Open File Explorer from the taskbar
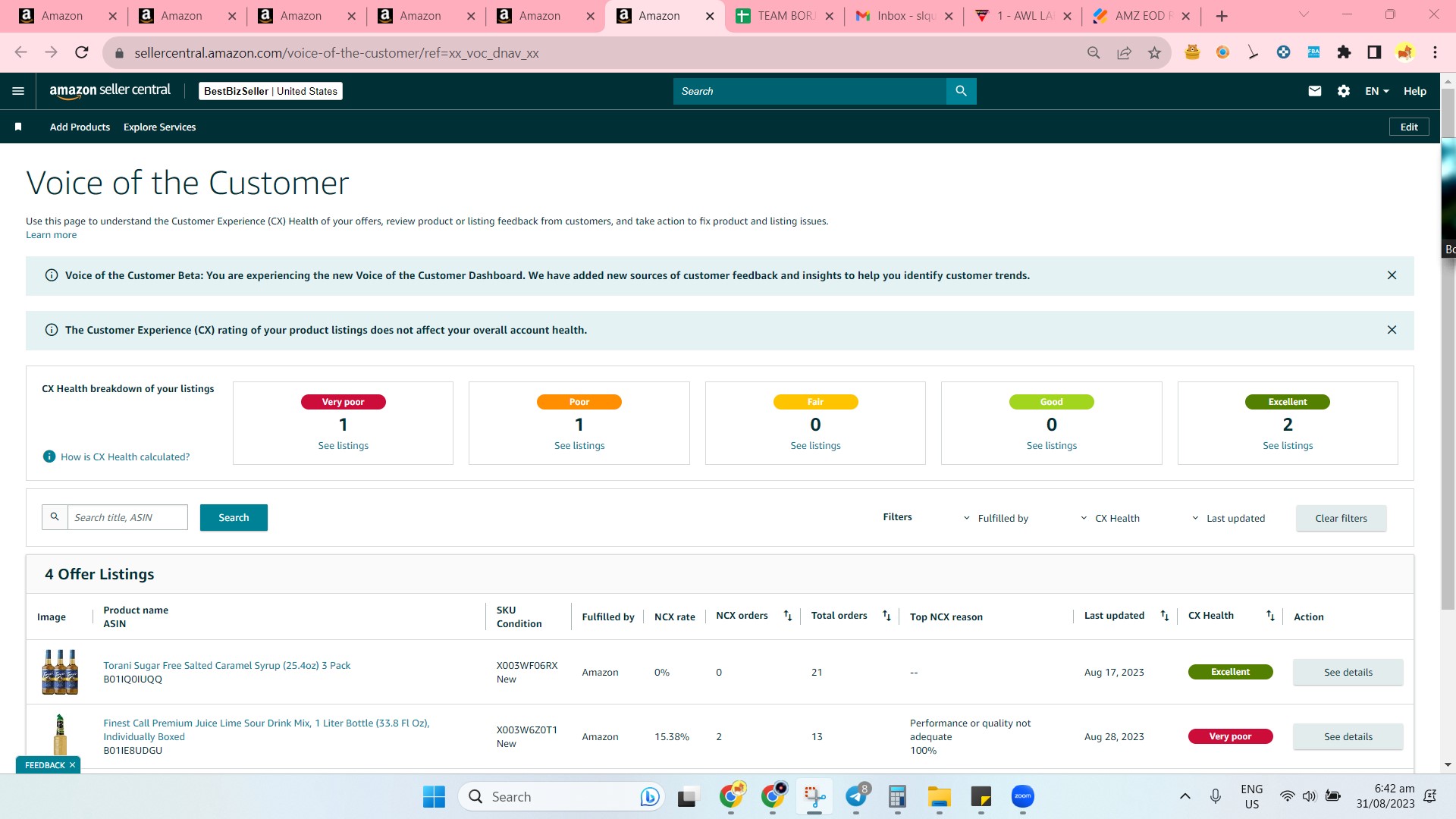This screenshot has width=1456, height=819. click(x=940, y=796)
